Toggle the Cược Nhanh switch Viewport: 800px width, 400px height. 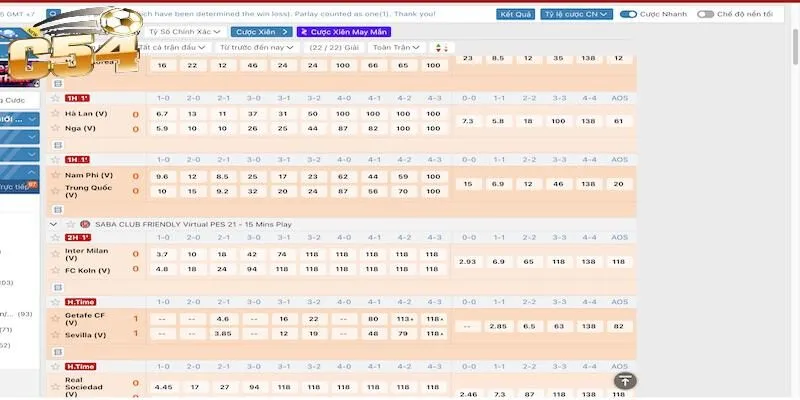point(629,15)
